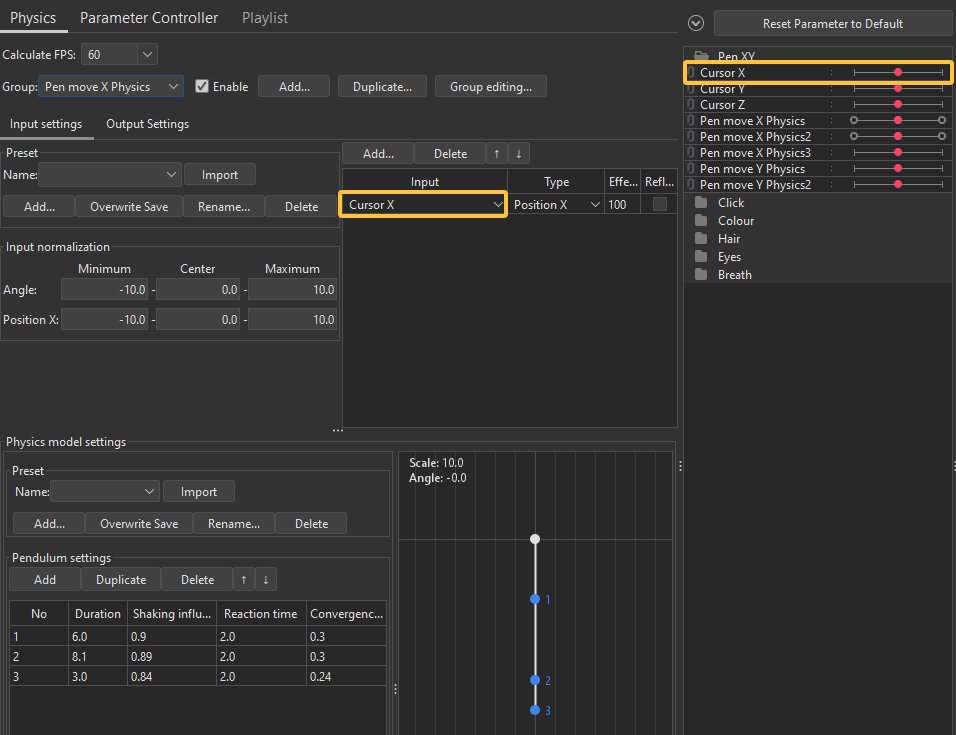The image size is (956, 735).
Task: Open the Eyes parameter folder
Action: coord(729,257)
